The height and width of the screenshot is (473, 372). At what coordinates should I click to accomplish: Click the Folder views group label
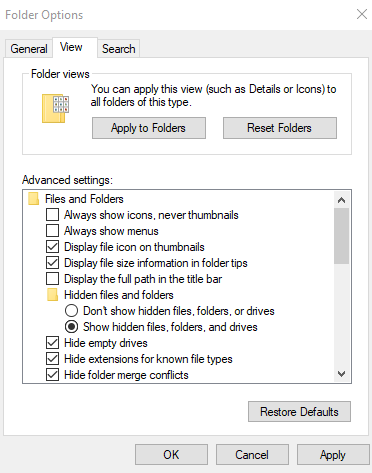[x=60, y=74]
